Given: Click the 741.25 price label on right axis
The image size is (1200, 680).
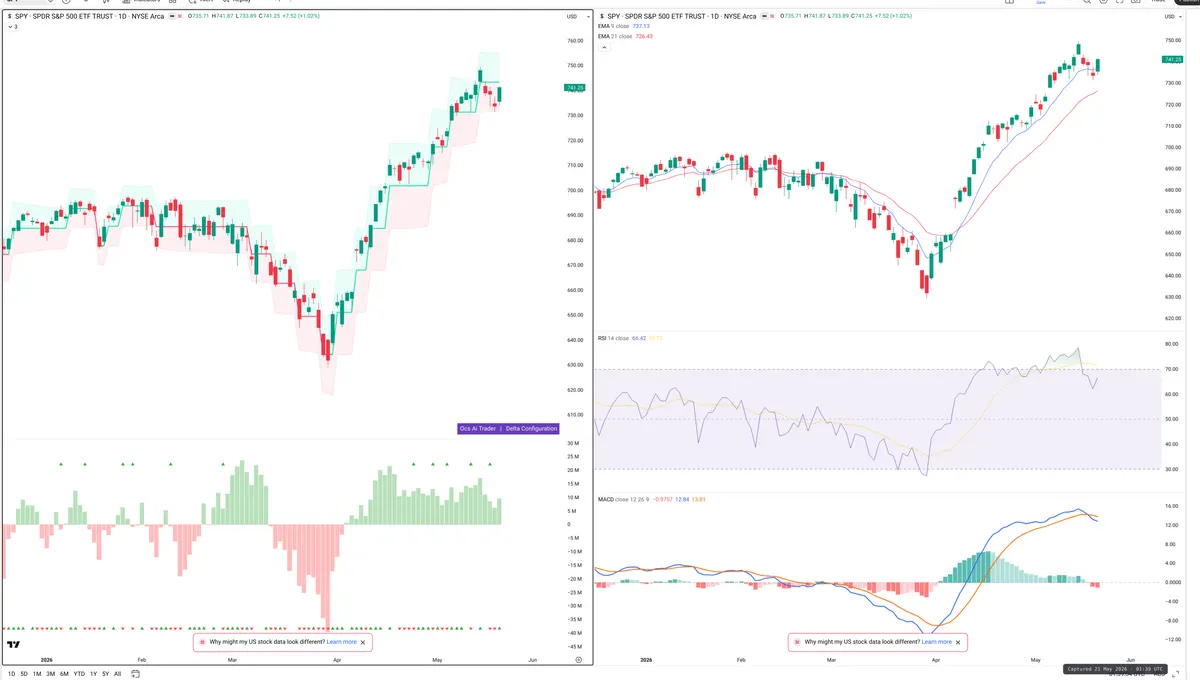Looking at the screenshot, I should tap(1174, 60).
